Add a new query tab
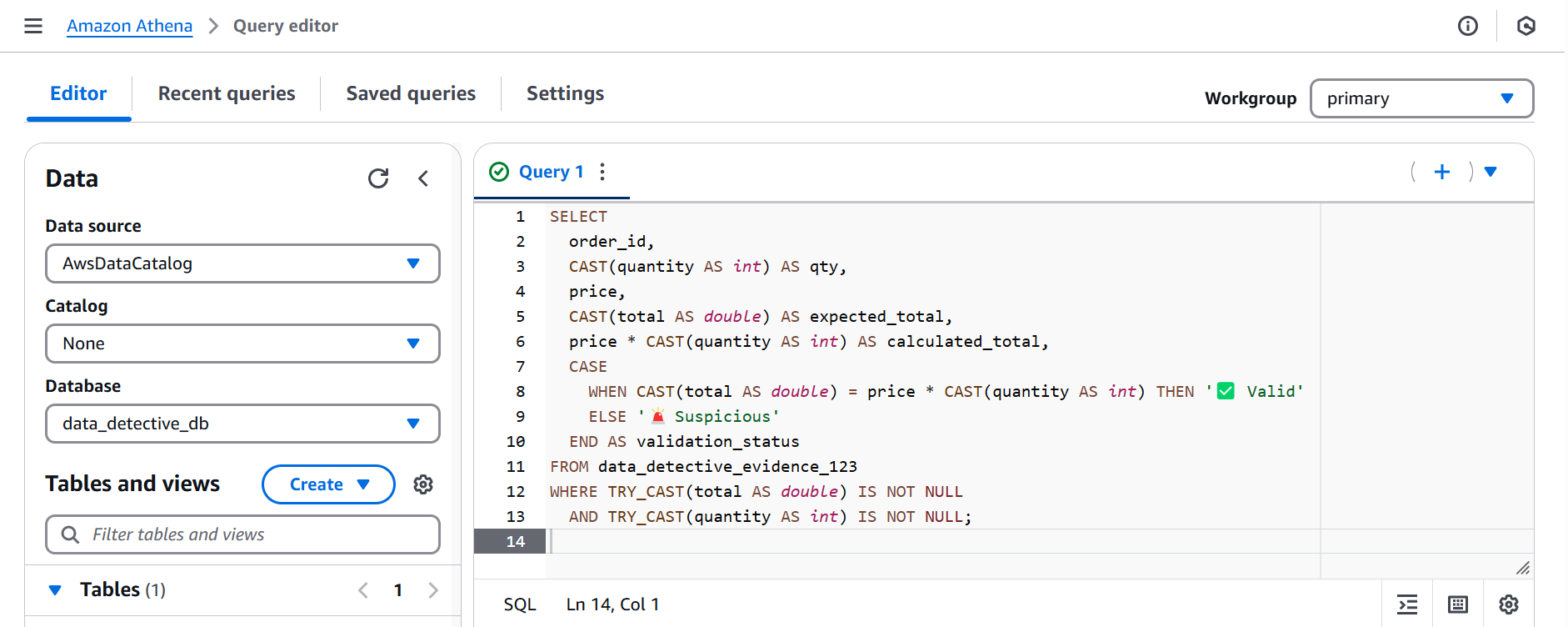This screenshot has height=627, width=1568. point(1442,172)
